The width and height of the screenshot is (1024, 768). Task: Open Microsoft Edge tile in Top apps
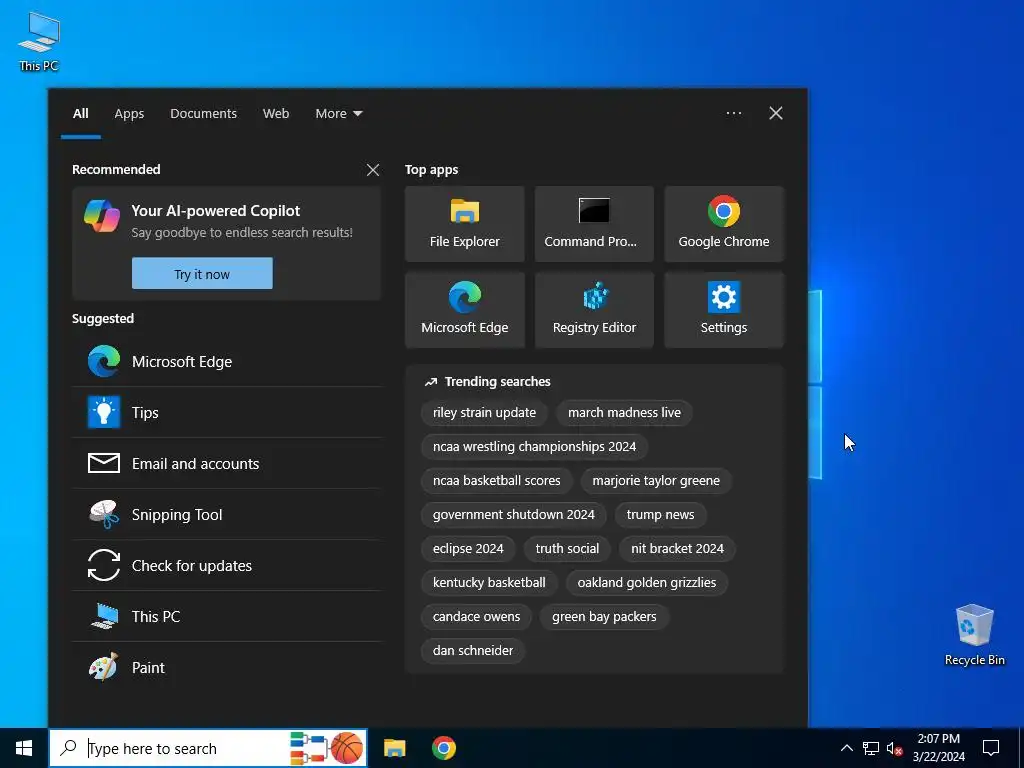pyautogui.click(x=464, y=310)
